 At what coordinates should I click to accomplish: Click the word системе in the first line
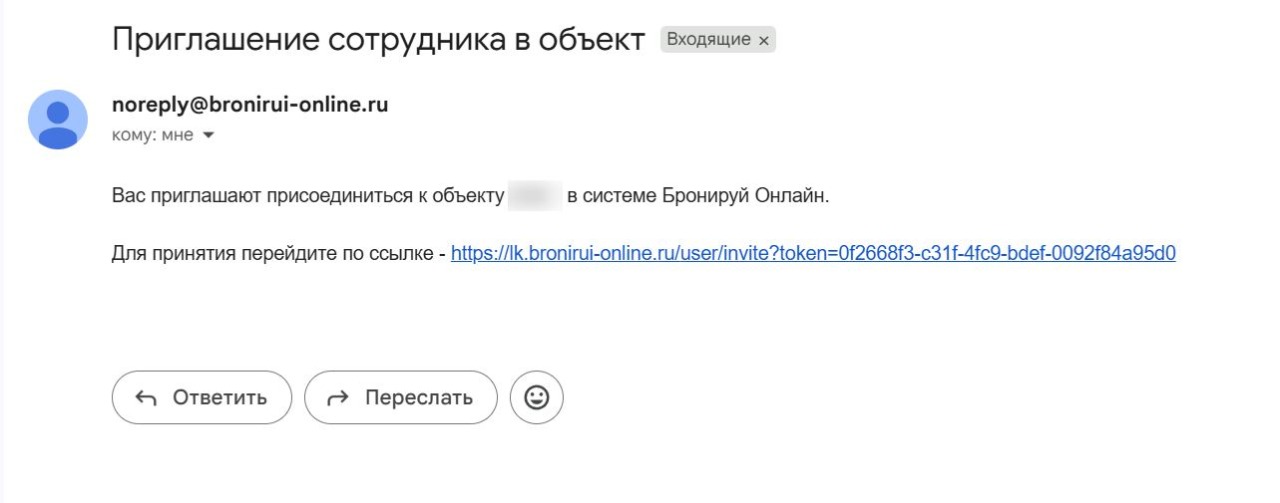pos(620,196)
